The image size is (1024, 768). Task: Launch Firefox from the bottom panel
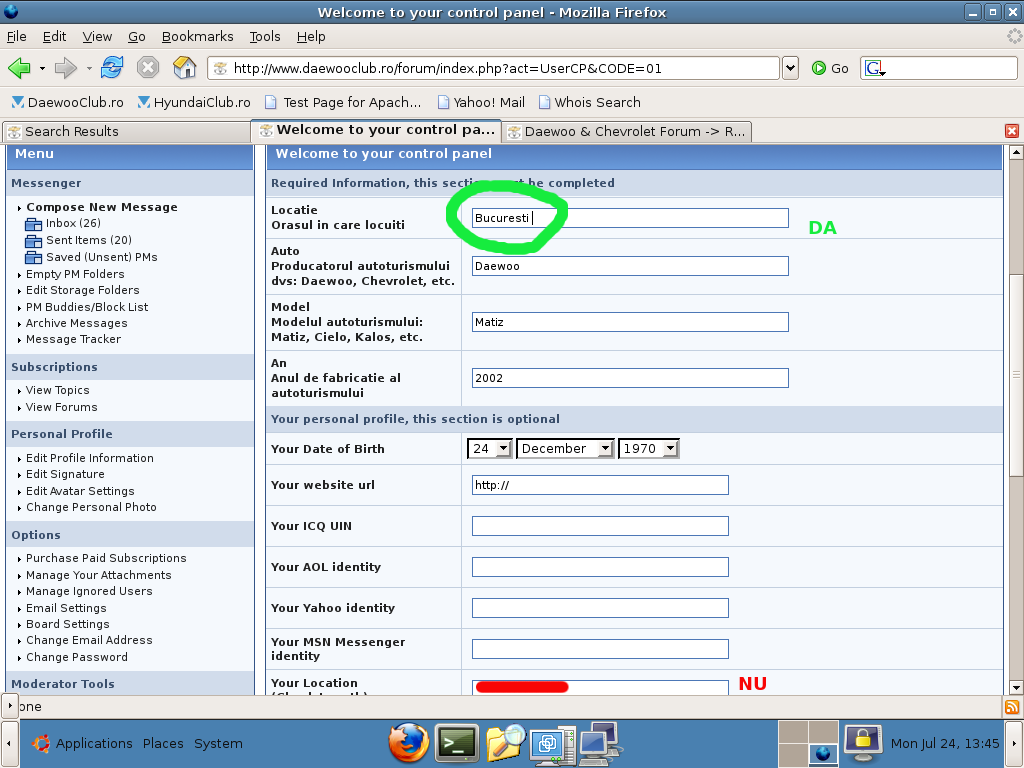tap(408, 743)
